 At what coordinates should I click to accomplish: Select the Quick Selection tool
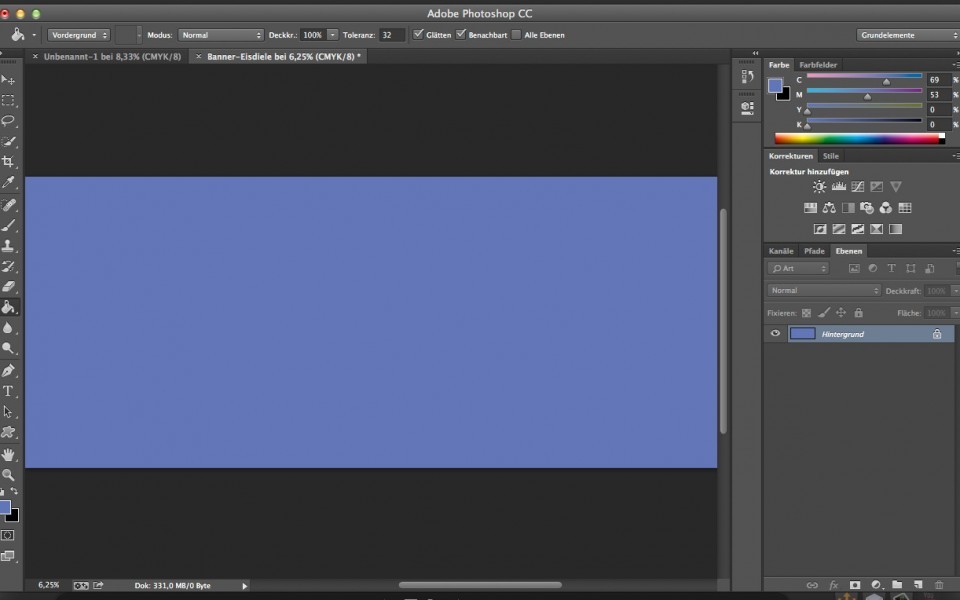[8, 141]
